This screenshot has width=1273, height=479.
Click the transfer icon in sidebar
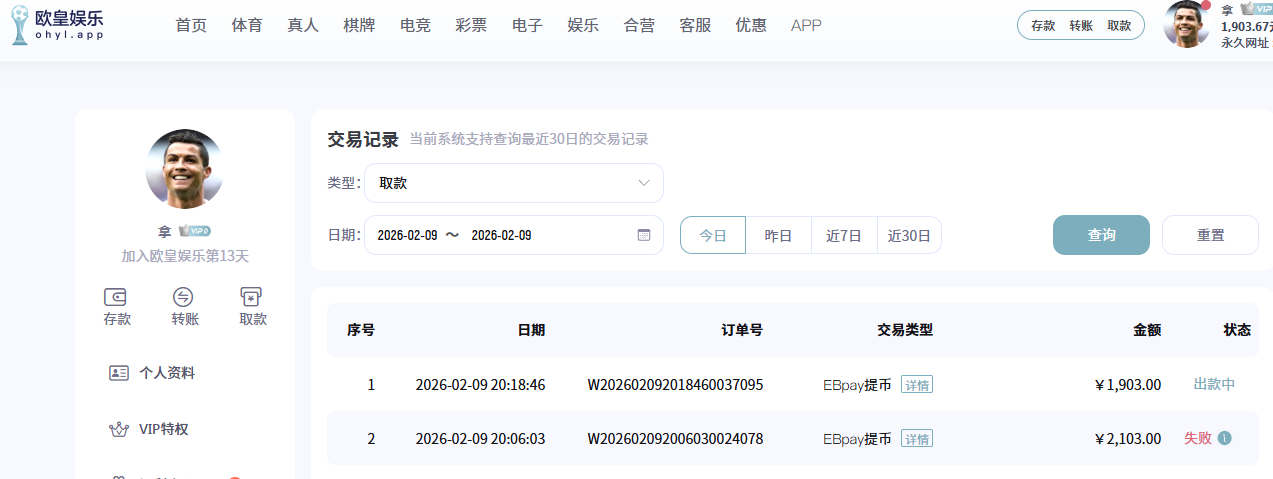(x=184, y=297)
